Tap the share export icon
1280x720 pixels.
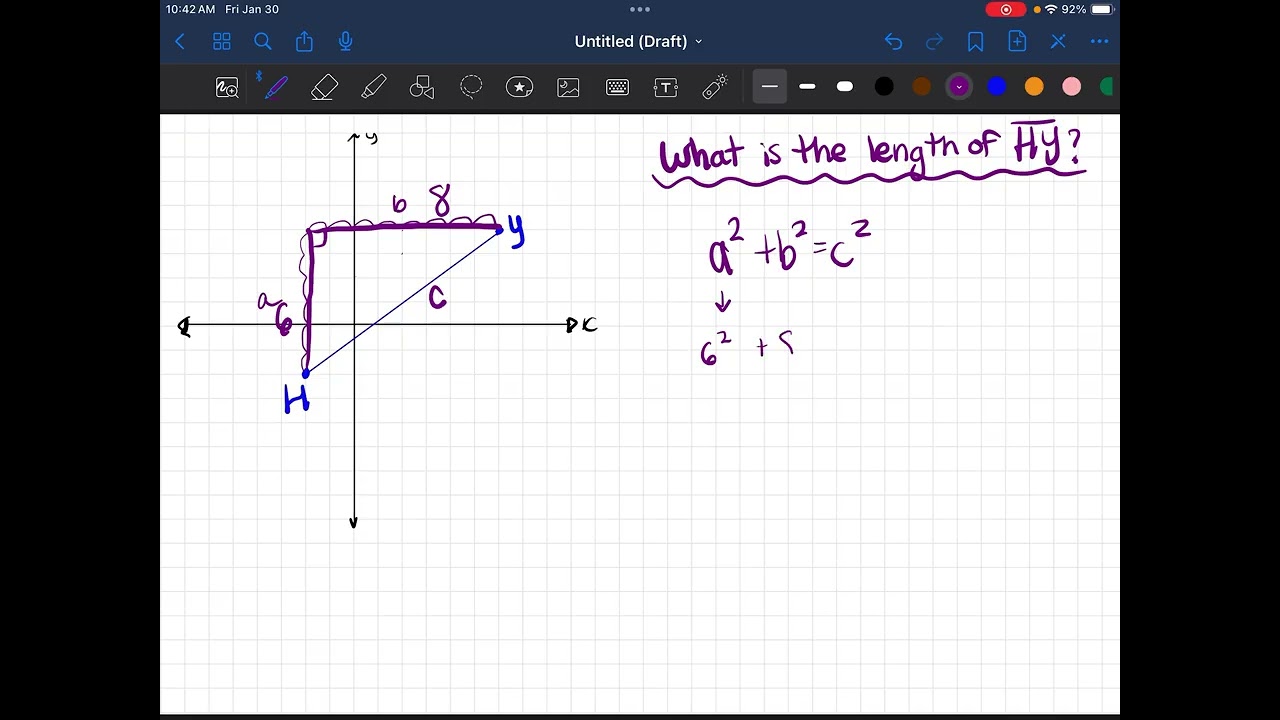pos(304,41)
